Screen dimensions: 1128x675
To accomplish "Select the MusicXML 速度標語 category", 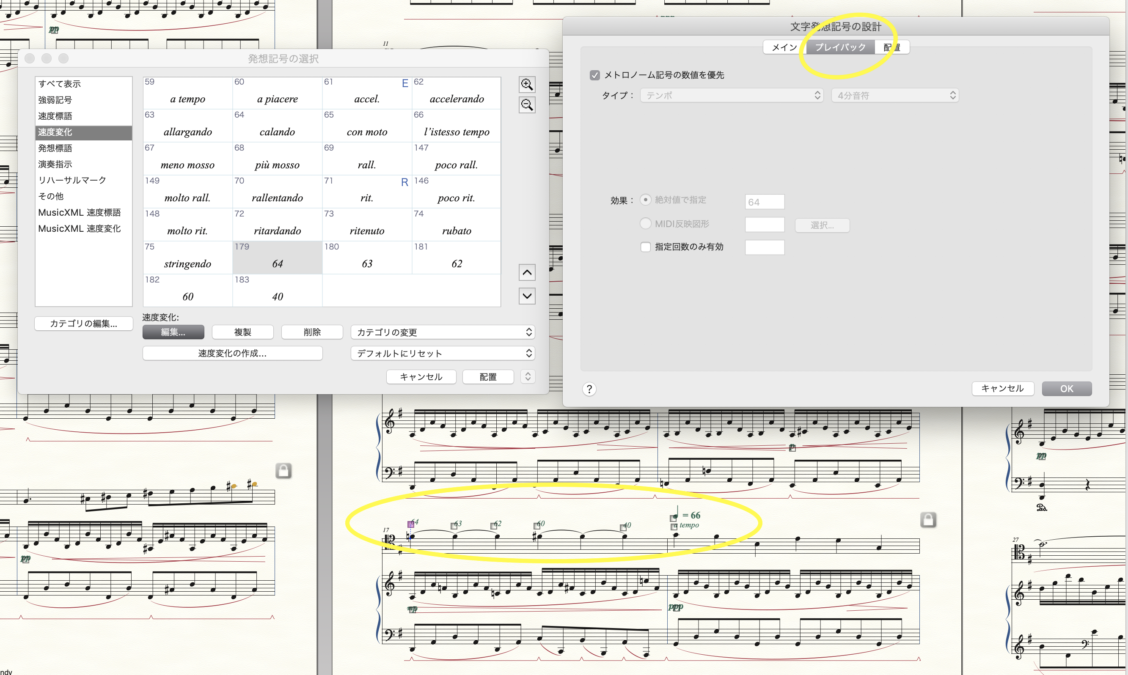I will point(83,212).
